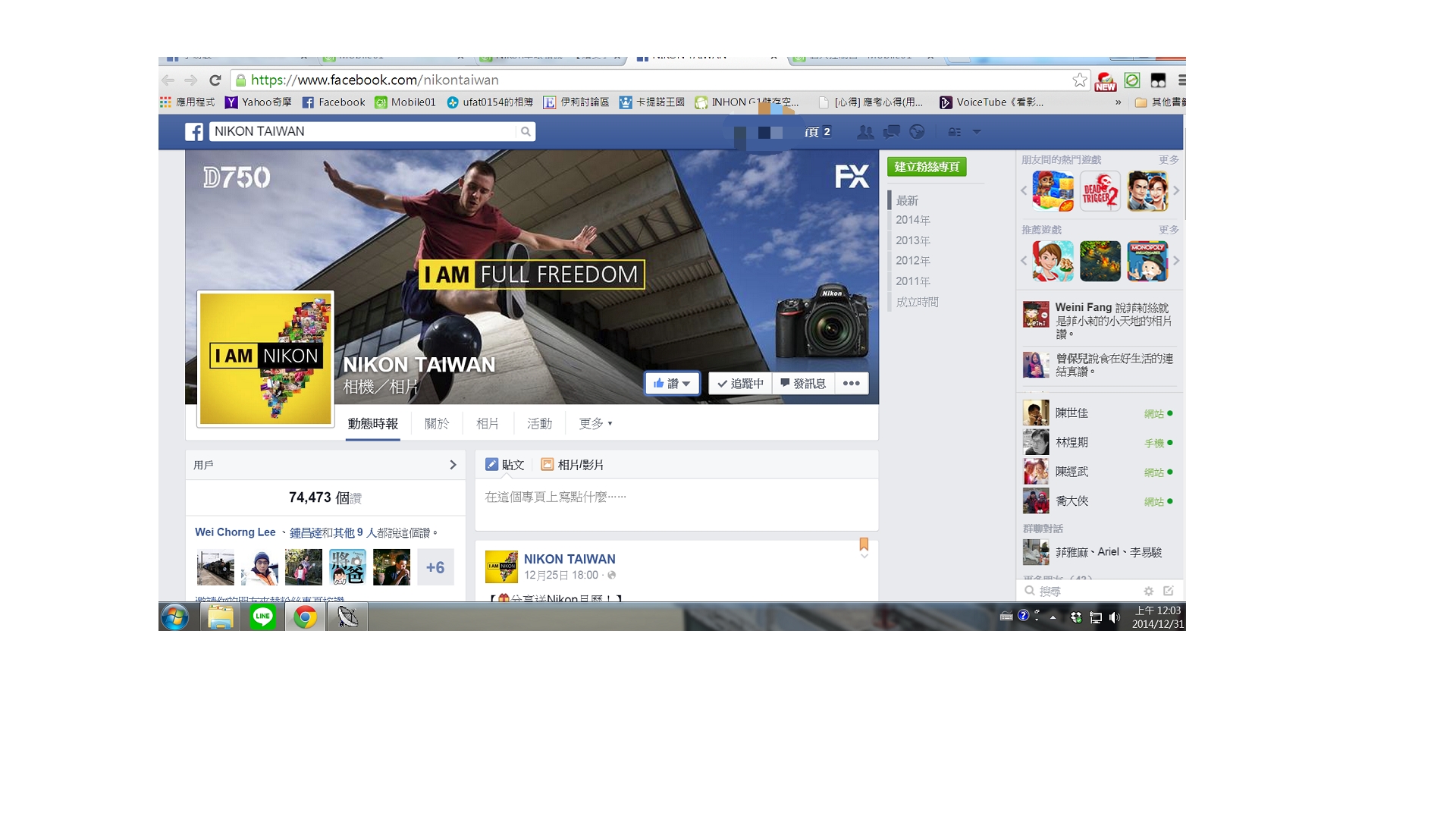Click the browser forward arrow
This screenshot has width=1456, height=819.
point(191,80)
